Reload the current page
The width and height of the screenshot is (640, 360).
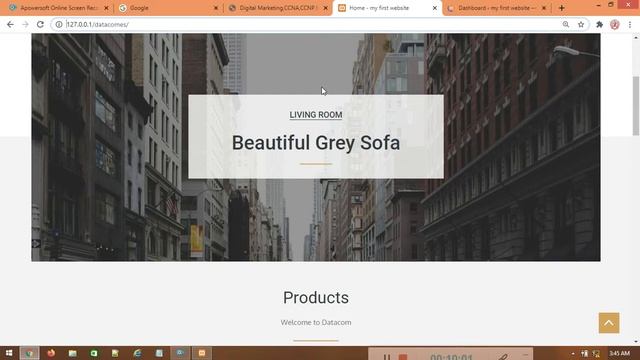point(40,24)
